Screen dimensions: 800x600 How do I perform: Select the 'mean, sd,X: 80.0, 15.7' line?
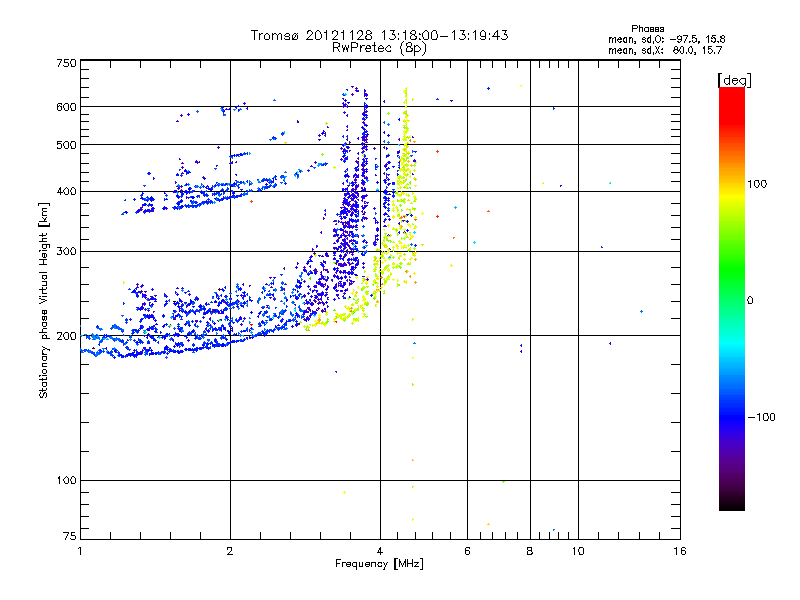665,50
